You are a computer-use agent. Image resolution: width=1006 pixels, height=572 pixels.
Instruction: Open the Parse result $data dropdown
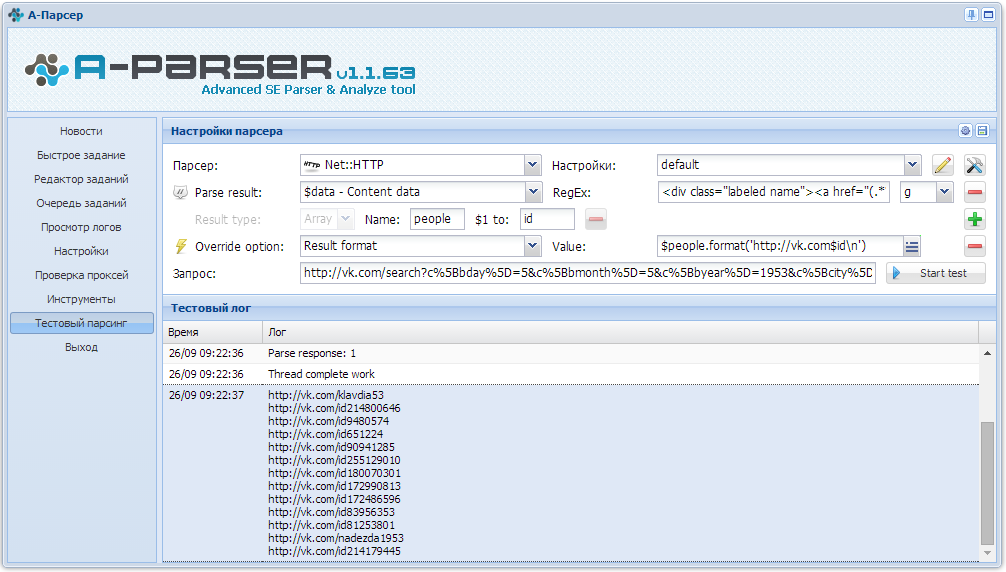click(533, 192)
